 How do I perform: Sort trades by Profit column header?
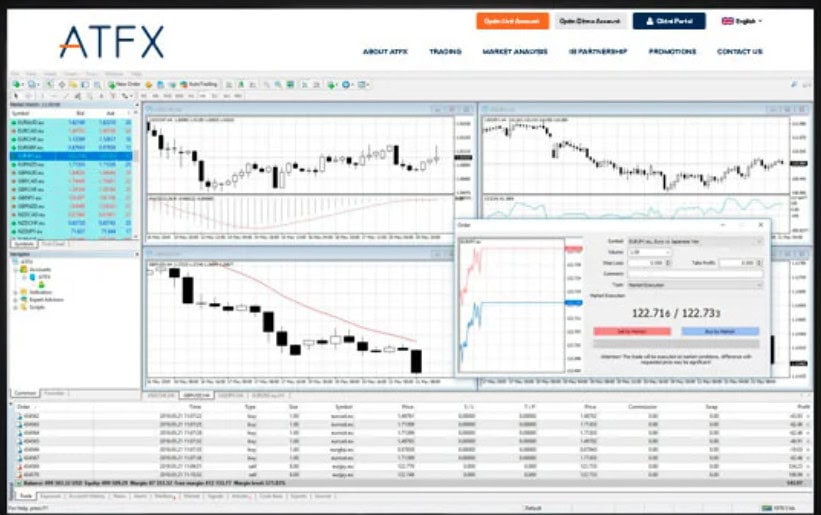tap(803, 407)
